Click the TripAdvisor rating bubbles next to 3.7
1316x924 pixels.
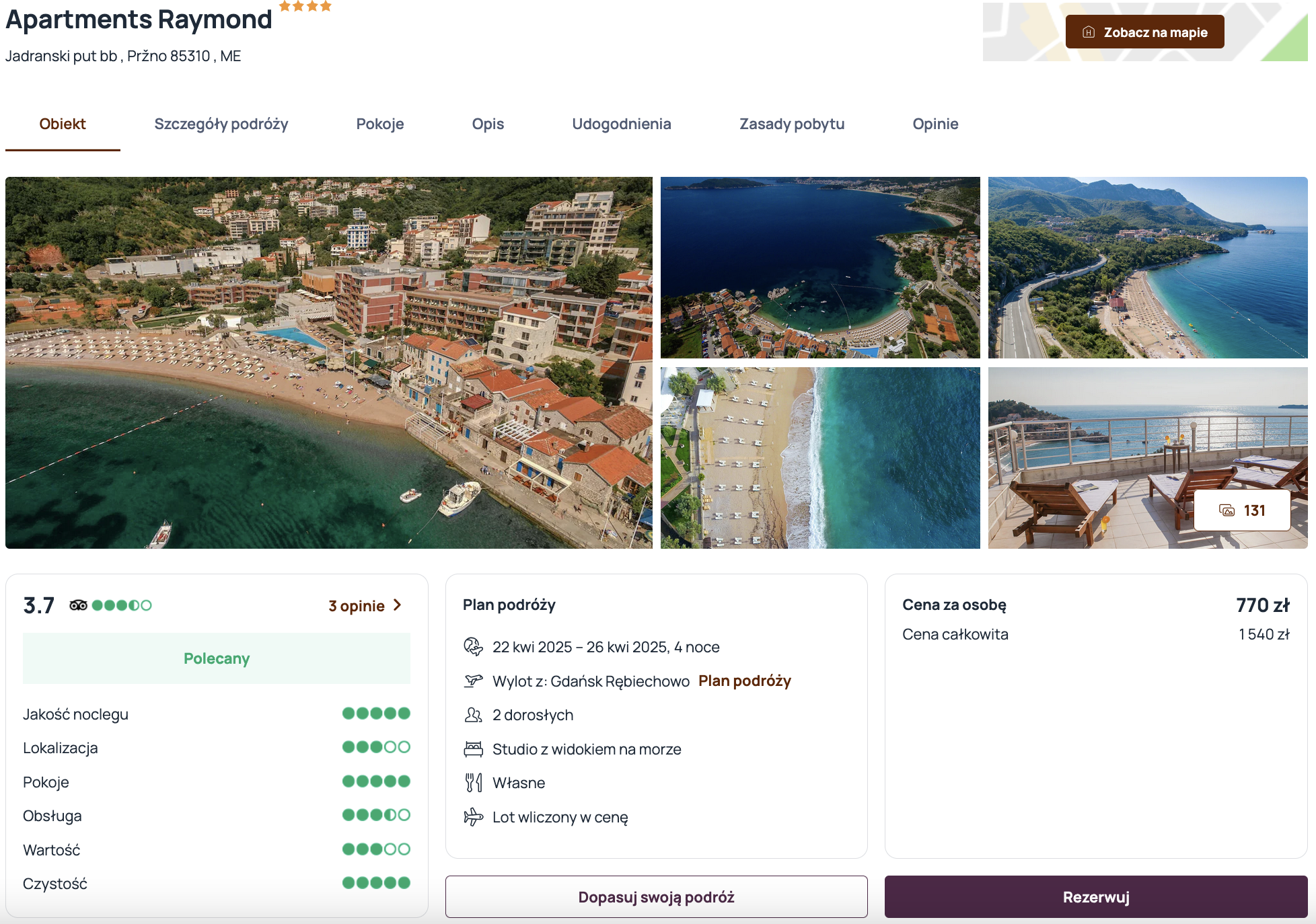(x=122, y=605)
